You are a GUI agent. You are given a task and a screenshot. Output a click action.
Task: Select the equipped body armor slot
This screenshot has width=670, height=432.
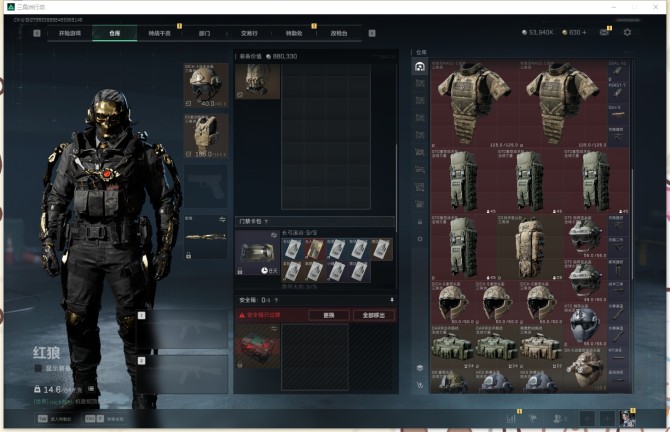pyautogui.click(x=206, y=136)
